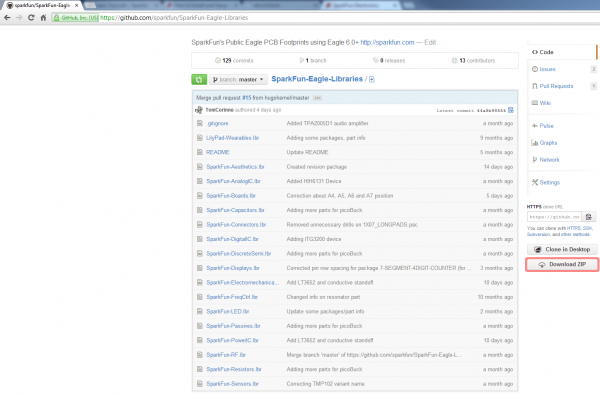This screenshot has width=600, height=396.
Task: Open the branch: master dropdown
Action: (x=238, y=80)
